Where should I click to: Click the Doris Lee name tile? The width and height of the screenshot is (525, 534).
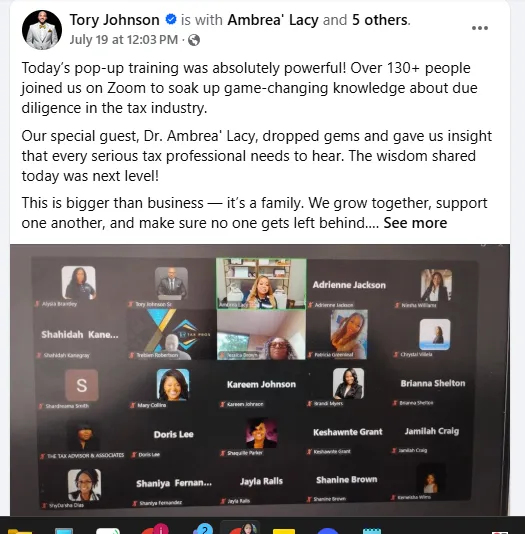tap(173, 434)
